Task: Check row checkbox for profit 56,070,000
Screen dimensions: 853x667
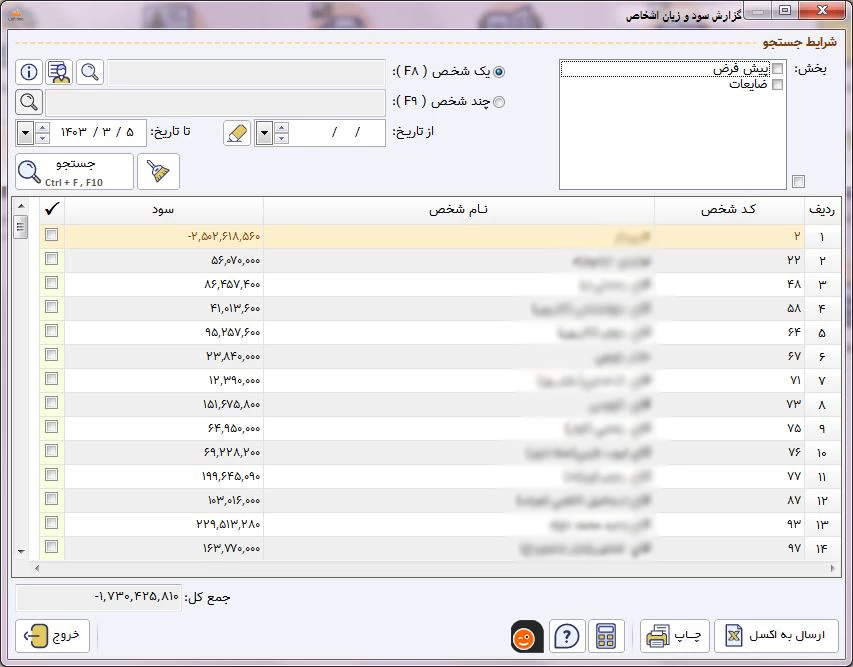Action: [x=52, y=258]
